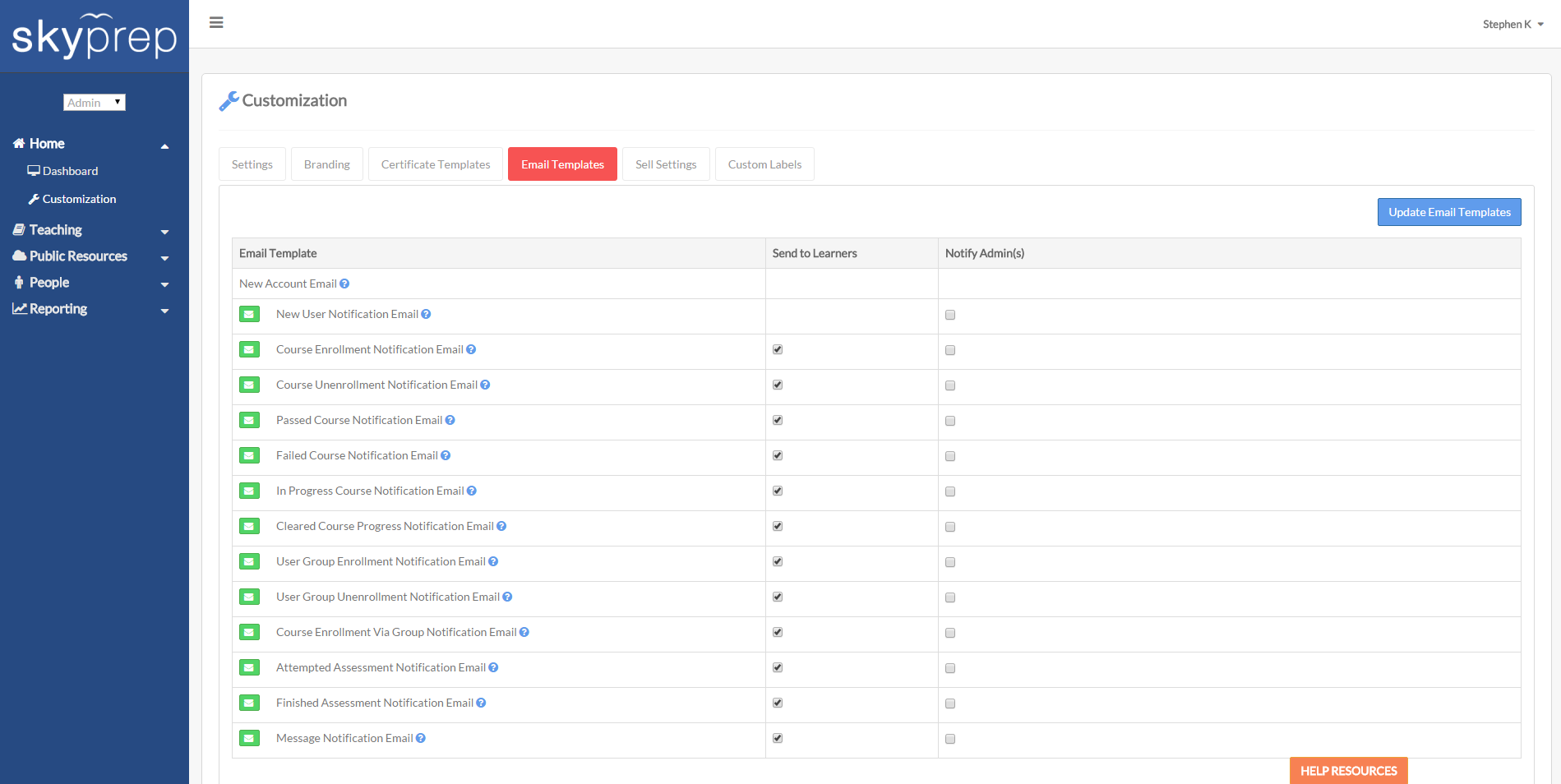This screenshot has height=784, width=1561.
Task: Enable Notify Admin for New User Notification Email
Action: [950, 315]
